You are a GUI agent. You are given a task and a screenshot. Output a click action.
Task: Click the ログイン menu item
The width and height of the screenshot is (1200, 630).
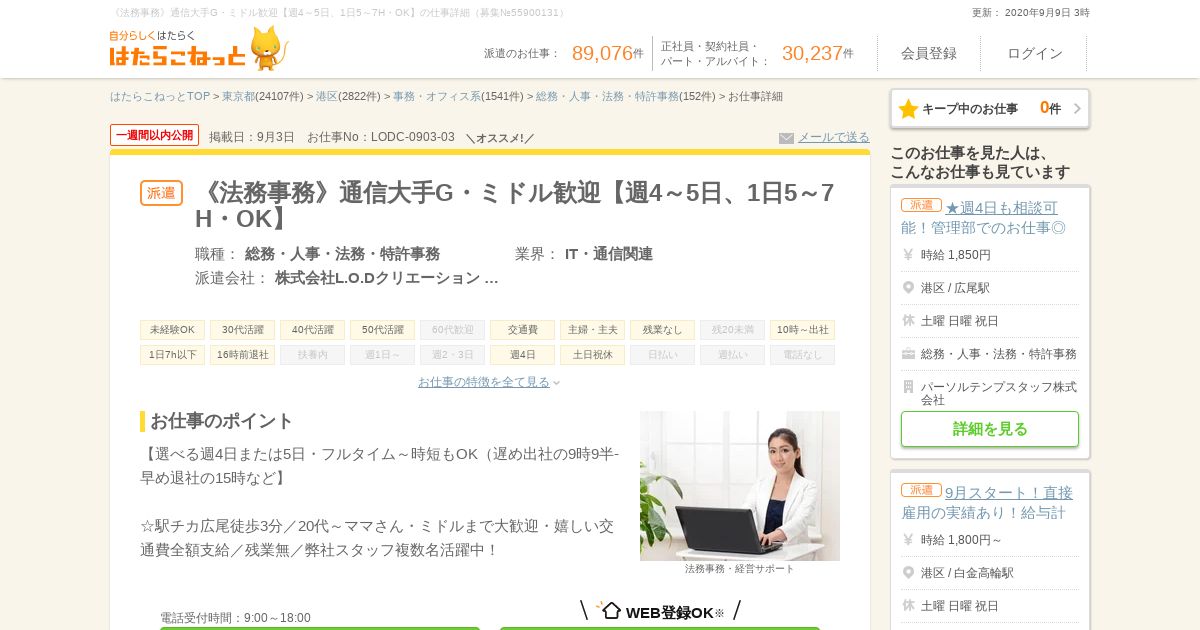pos(1035,53)
